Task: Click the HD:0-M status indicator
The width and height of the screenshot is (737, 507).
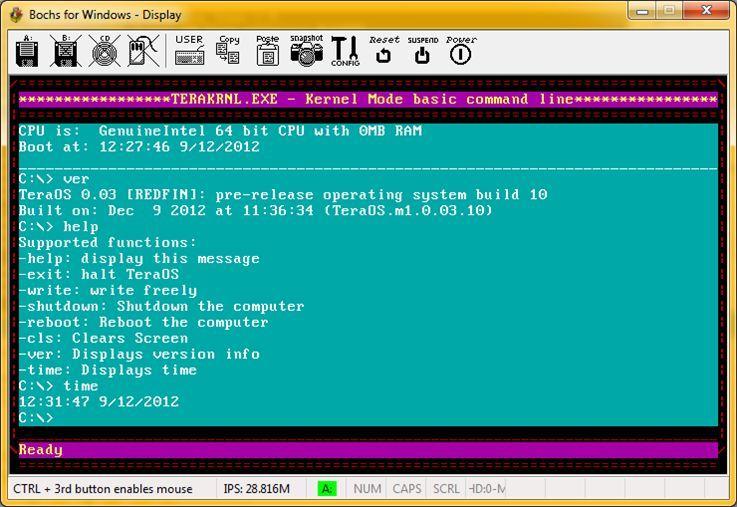Action: tap(486, 489)
